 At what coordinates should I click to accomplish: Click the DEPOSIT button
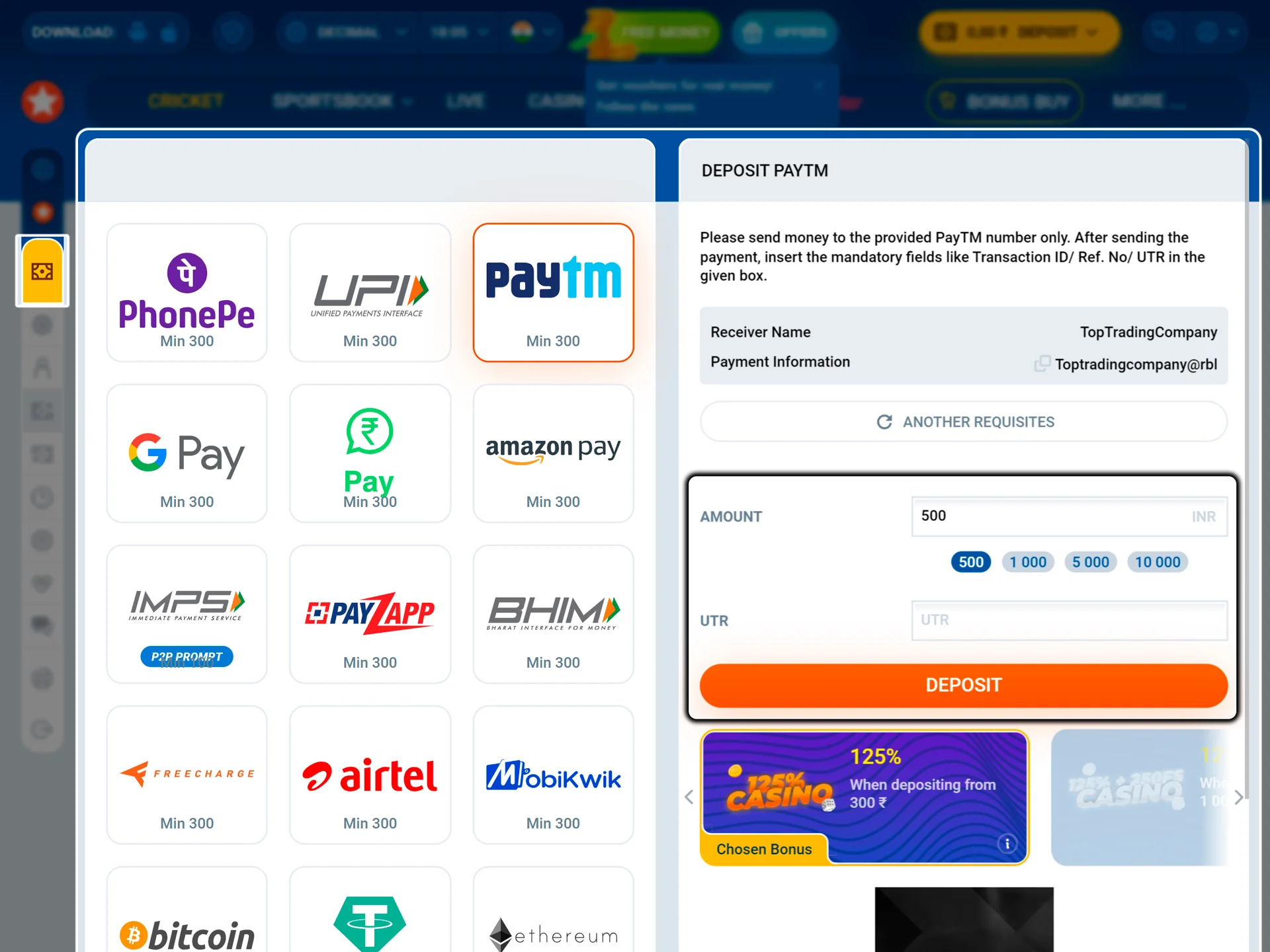tap(963, 683)
